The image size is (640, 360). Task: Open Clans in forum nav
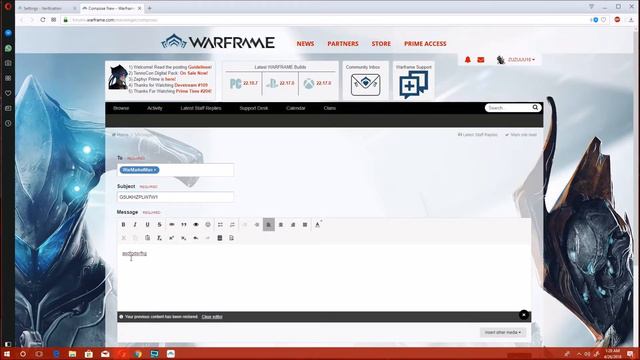(330, 108)
